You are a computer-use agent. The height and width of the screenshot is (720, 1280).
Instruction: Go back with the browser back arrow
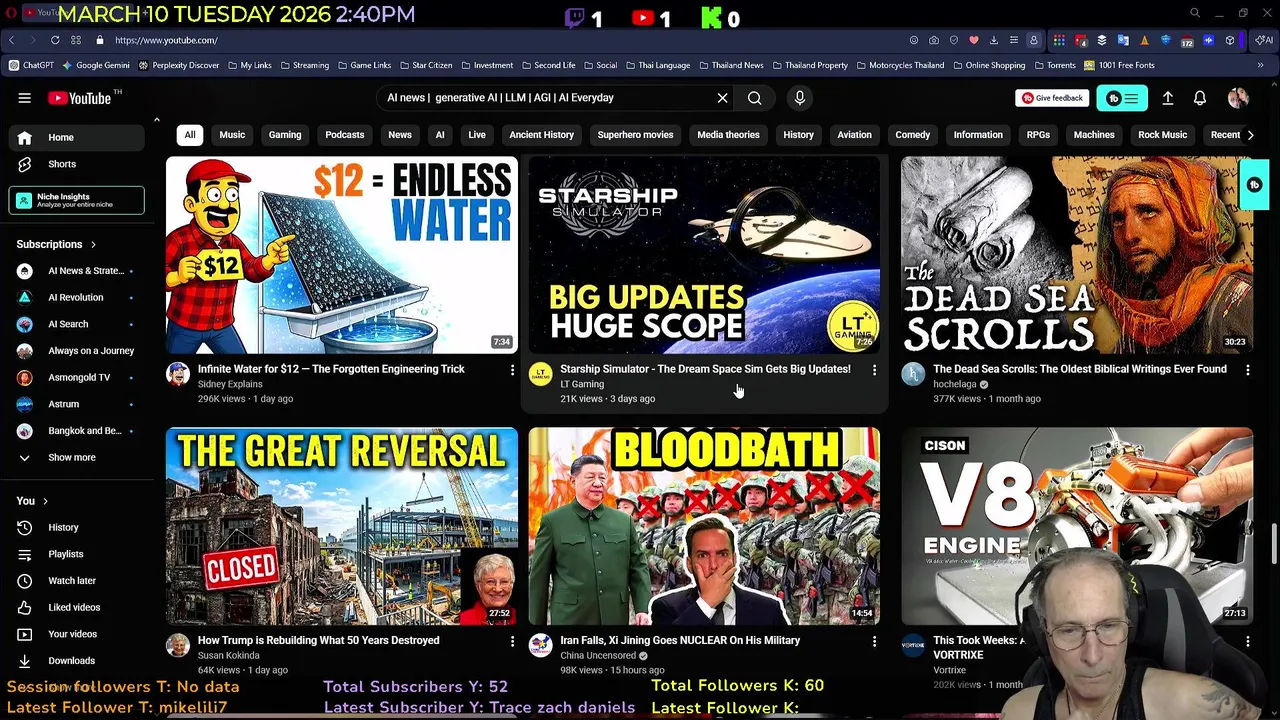[x=12, y=40]
